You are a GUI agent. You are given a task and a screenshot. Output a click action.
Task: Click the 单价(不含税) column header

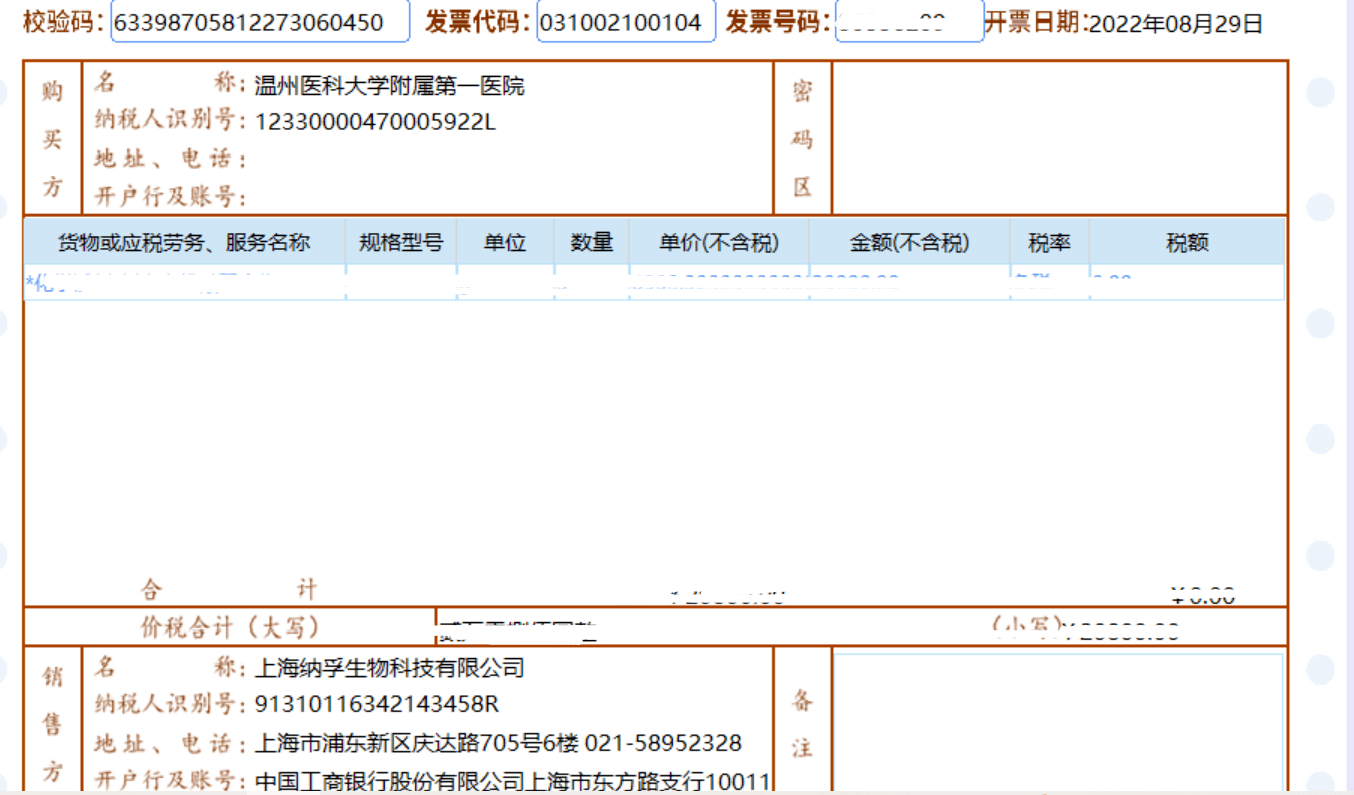pos(718,242)
